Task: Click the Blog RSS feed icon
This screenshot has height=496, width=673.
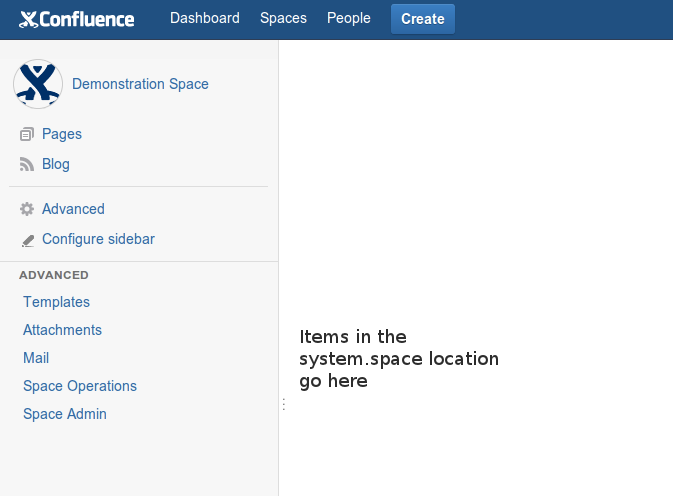Action: pyautogui.click(x=27, y=164)
